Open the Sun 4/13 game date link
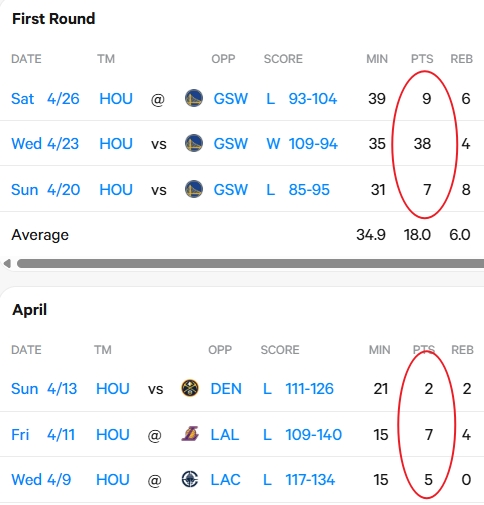 (44, 389)
